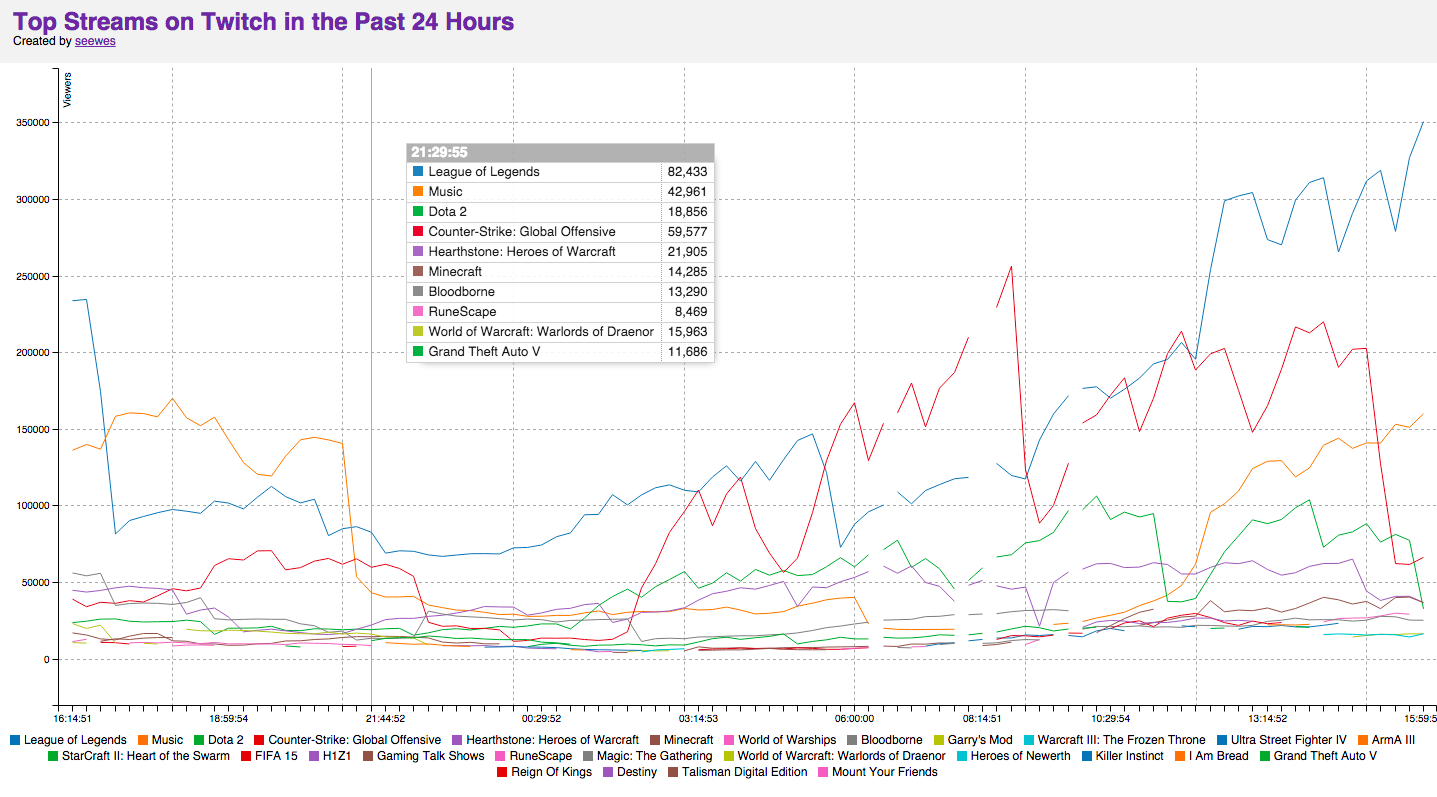Select the Talisman Digital Edition legend entry
Screen dimensions: 1437x797
click(x=737, y=772)
